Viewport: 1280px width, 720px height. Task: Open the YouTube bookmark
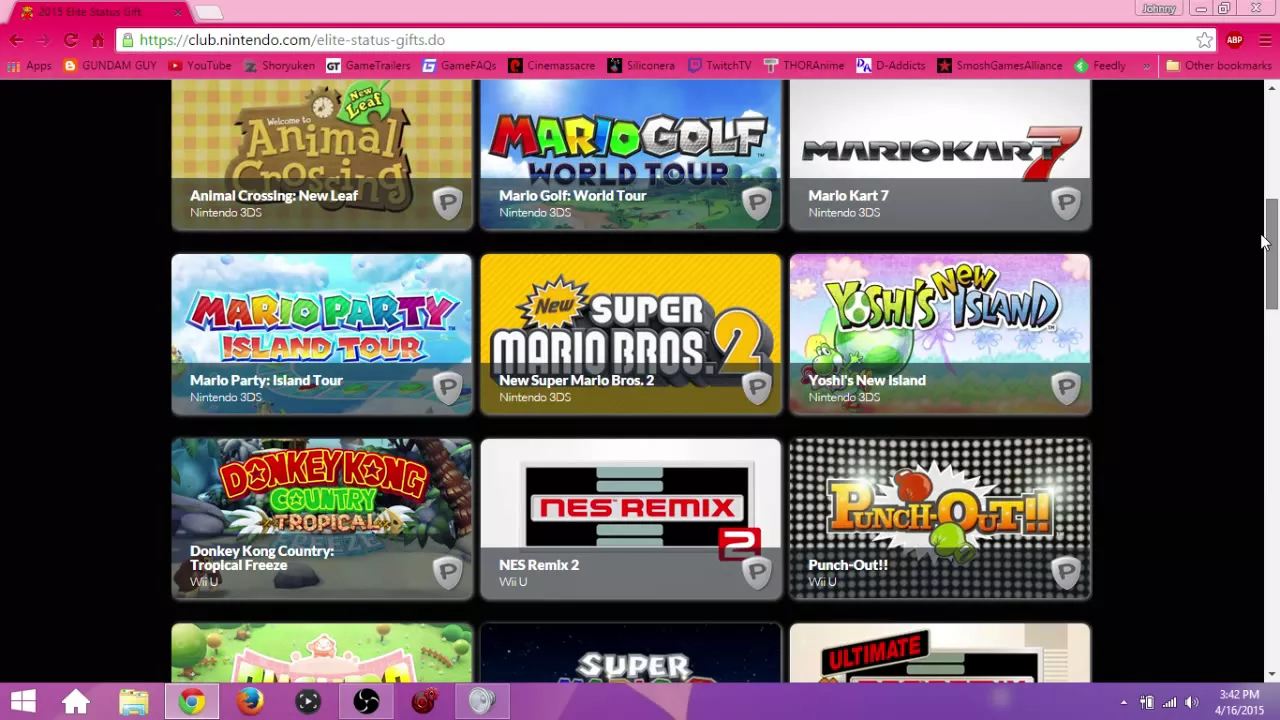(200, 66)
